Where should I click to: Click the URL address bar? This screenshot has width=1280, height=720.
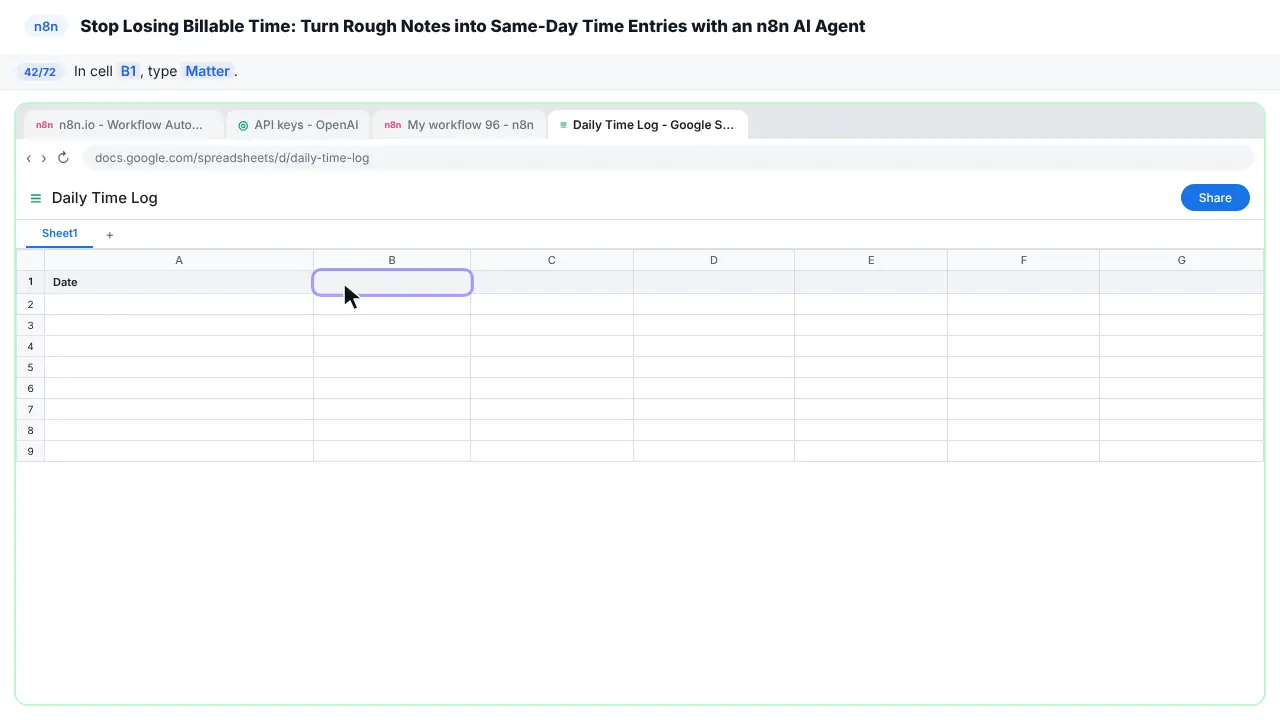tap(668, 158)
